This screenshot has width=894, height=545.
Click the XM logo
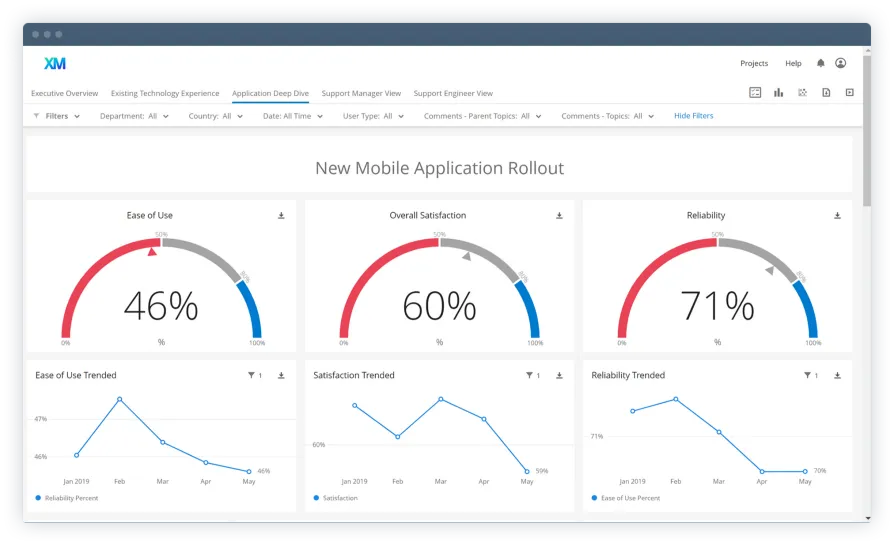pyautogui.click(x=55, y=63)
